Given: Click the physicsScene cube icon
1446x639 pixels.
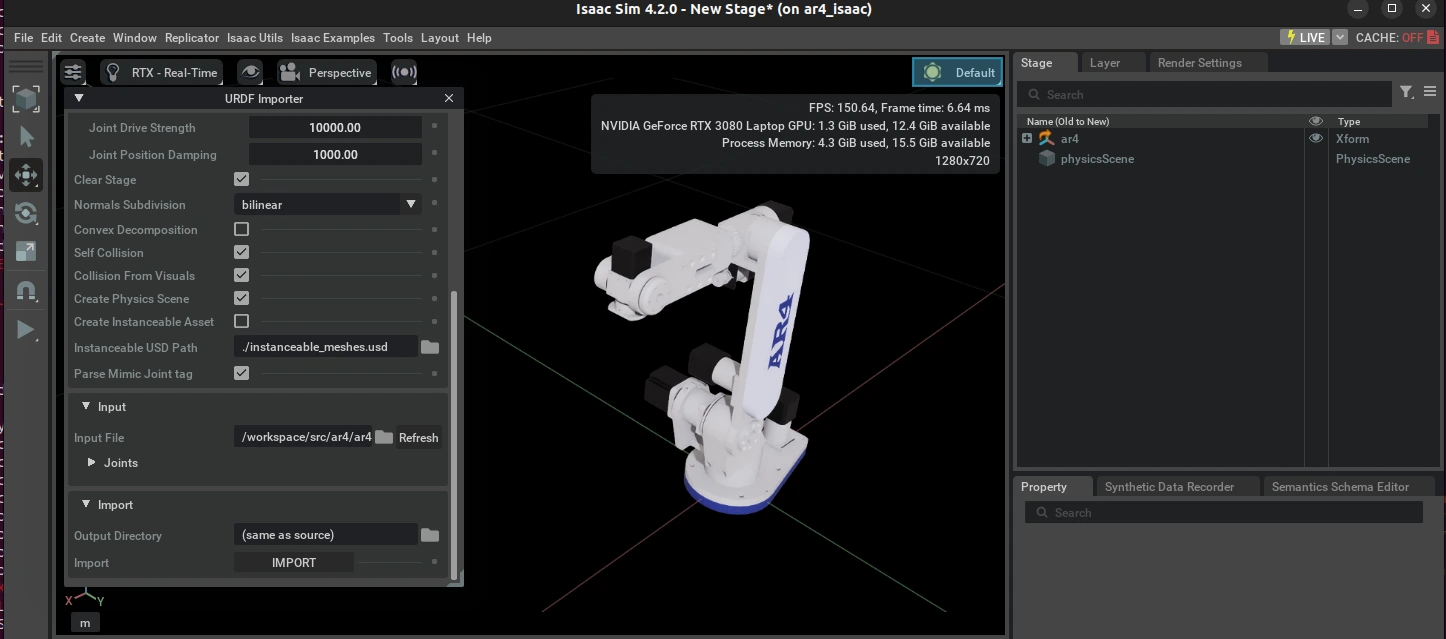Looking at the screenshot, I should 1047,159.
